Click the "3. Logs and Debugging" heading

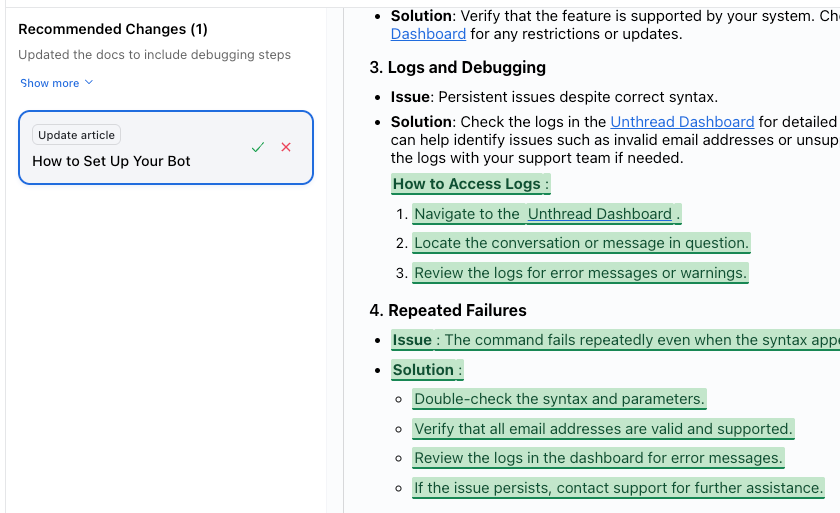[458, 68]
